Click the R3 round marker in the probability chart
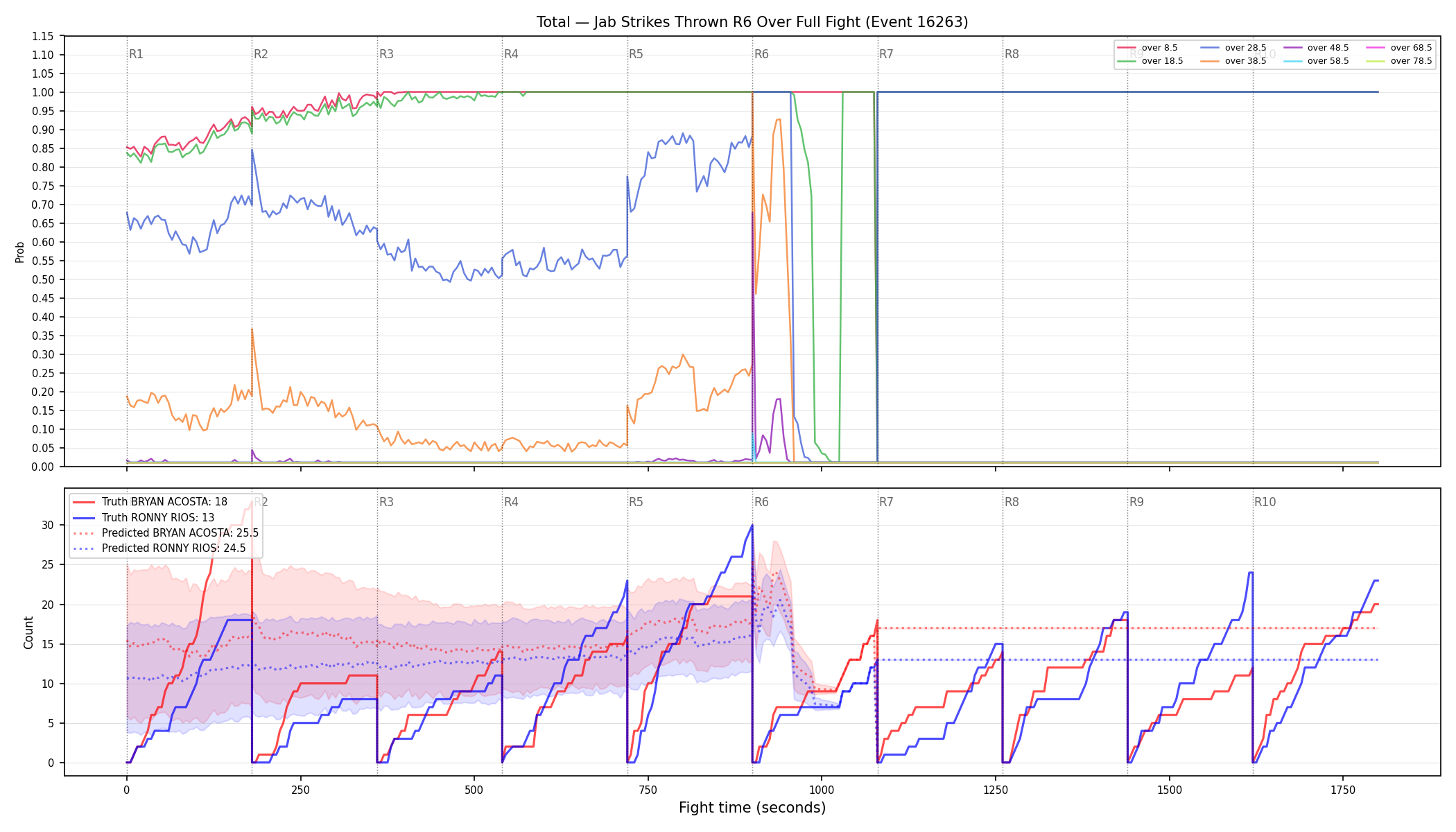Screen dimensions: 1456x832 click(x=386, y=54)
